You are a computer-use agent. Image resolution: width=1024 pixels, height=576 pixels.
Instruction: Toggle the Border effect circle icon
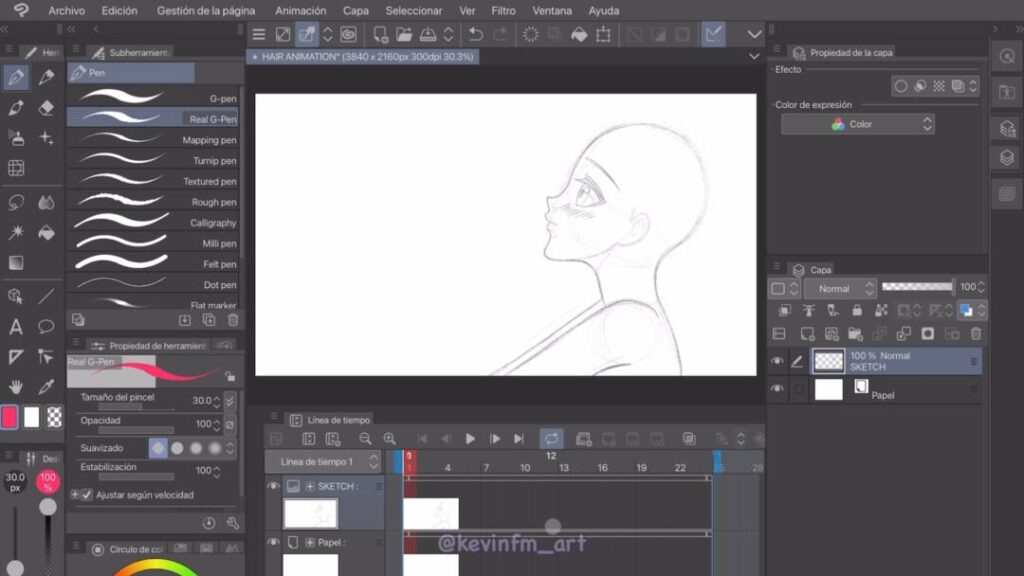[901, 86]
